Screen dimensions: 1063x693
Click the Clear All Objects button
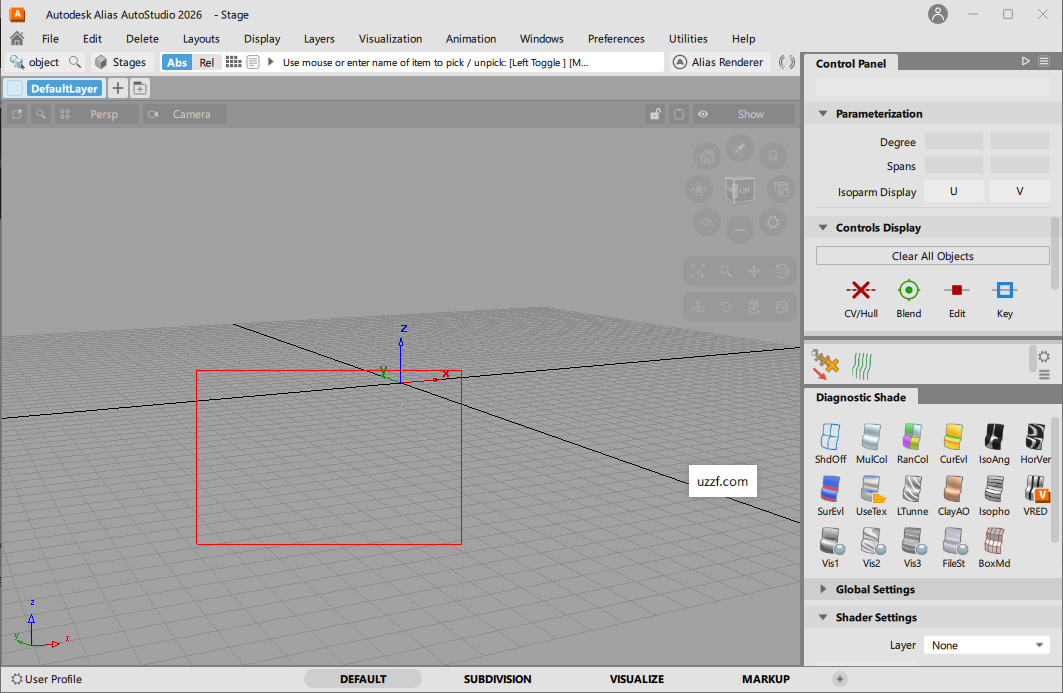pos(932,255)
